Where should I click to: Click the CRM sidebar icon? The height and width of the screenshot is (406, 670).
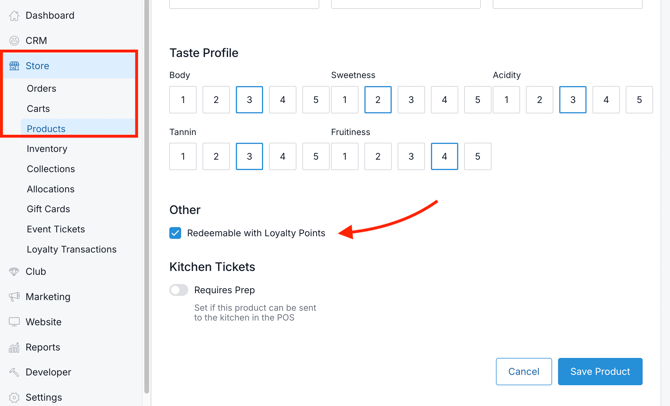pos(14,41)
